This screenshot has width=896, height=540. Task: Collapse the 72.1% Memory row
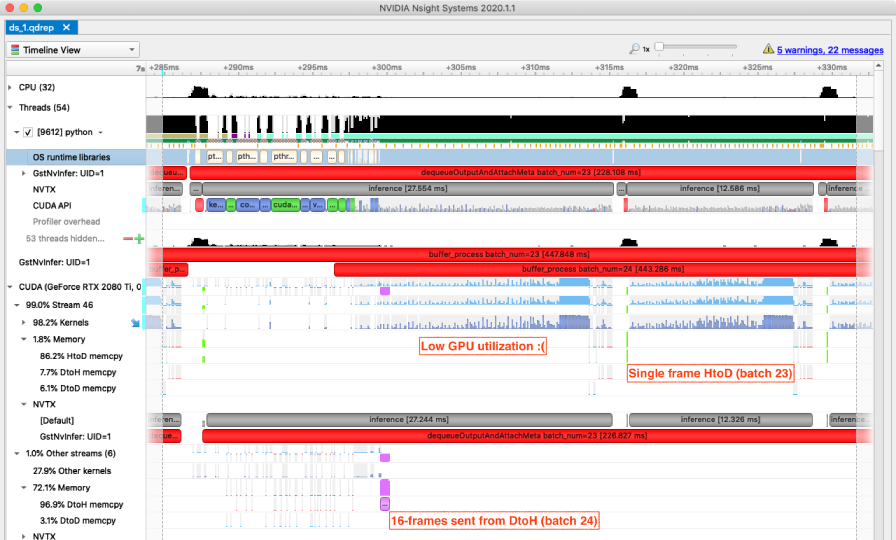23,487
